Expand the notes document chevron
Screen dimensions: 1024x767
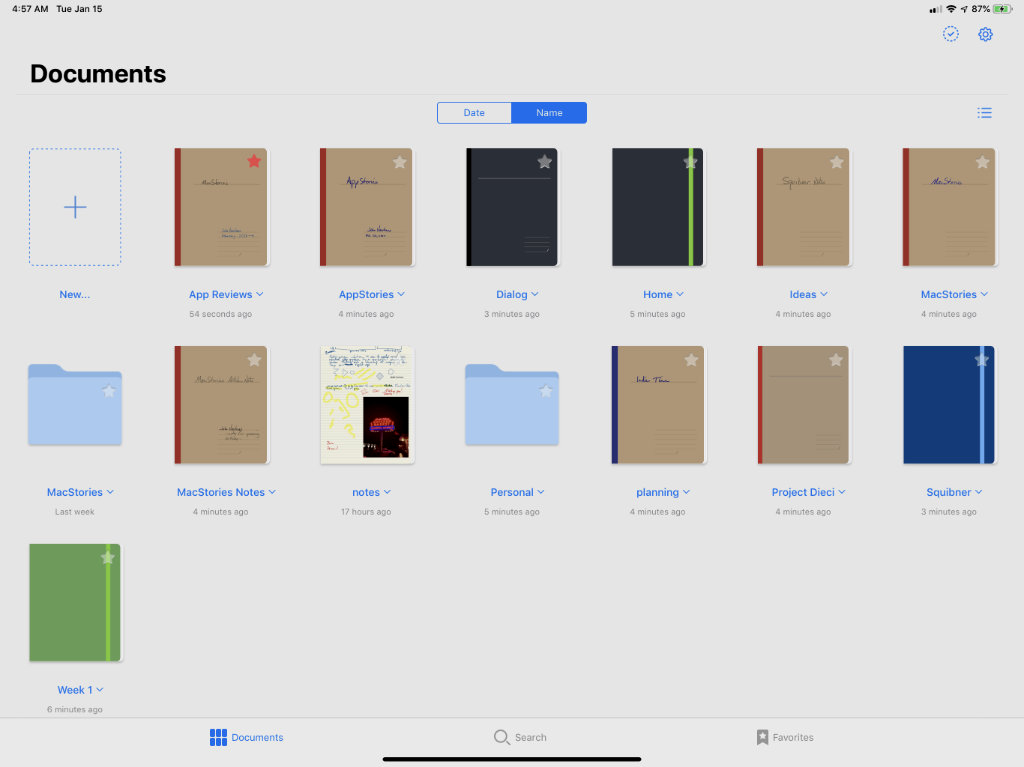pos(387,492)
